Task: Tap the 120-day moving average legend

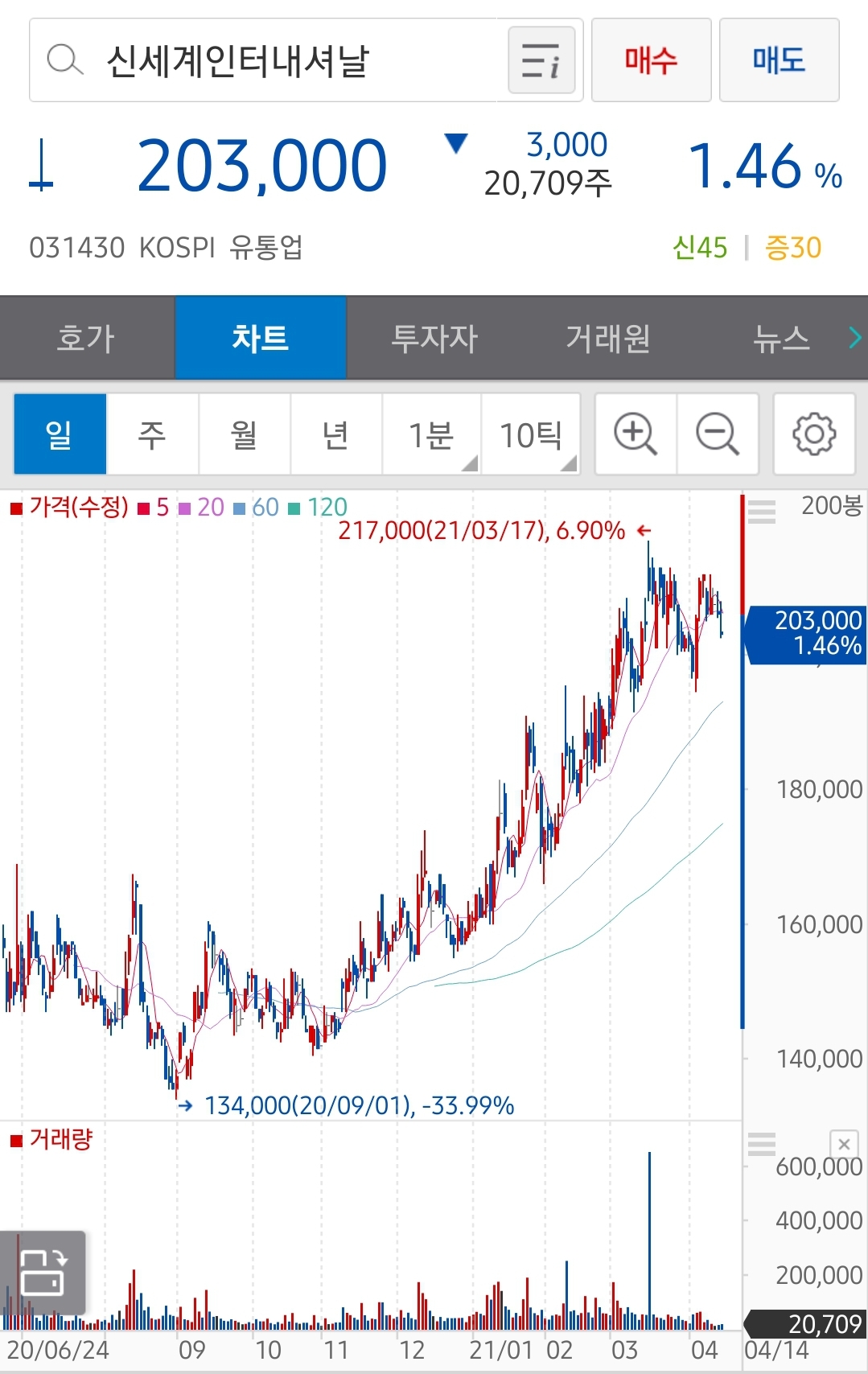Action: [x=319, y=507]
